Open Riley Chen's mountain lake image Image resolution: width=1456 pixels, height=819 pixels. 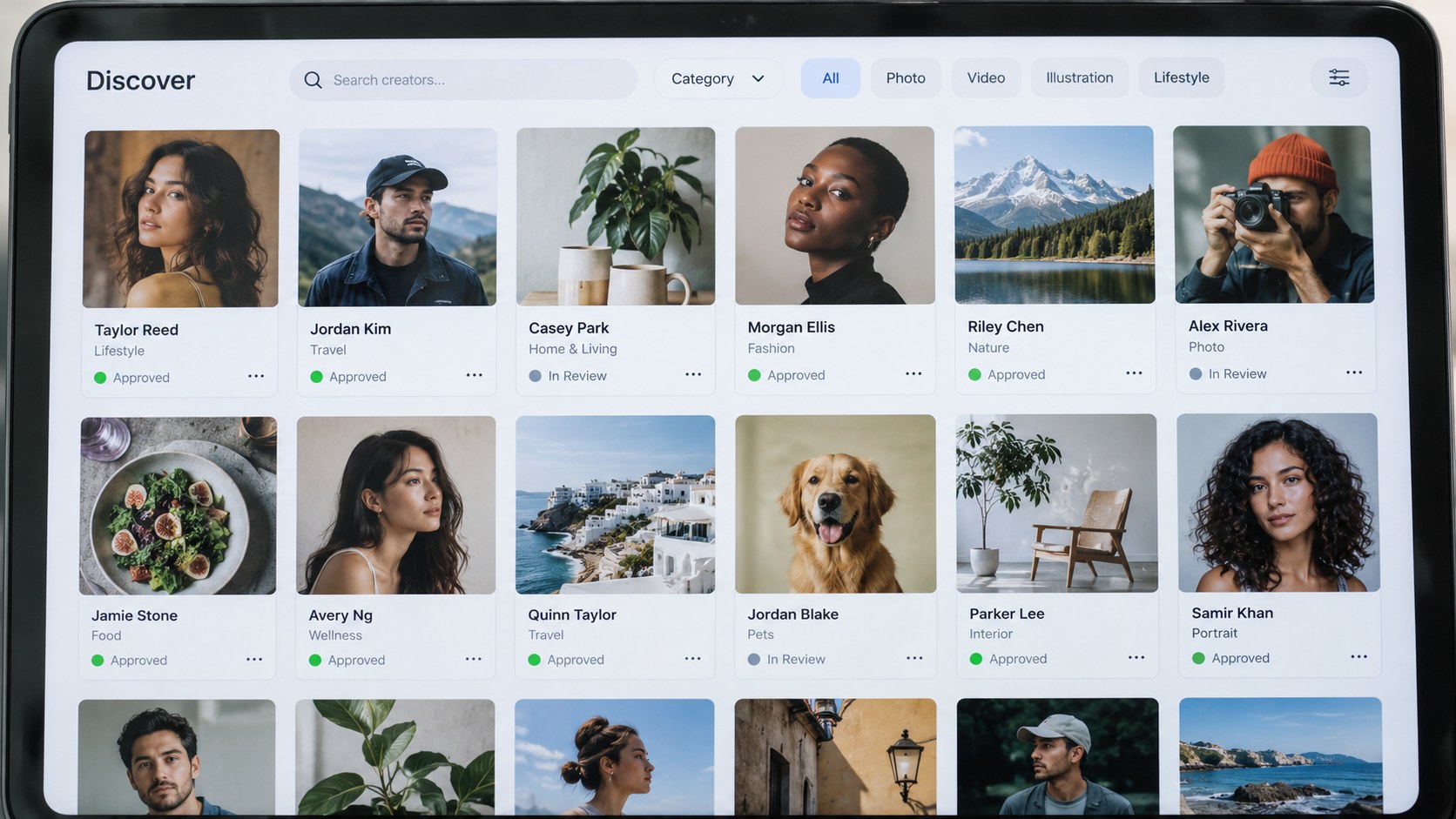coord(1055,215)
